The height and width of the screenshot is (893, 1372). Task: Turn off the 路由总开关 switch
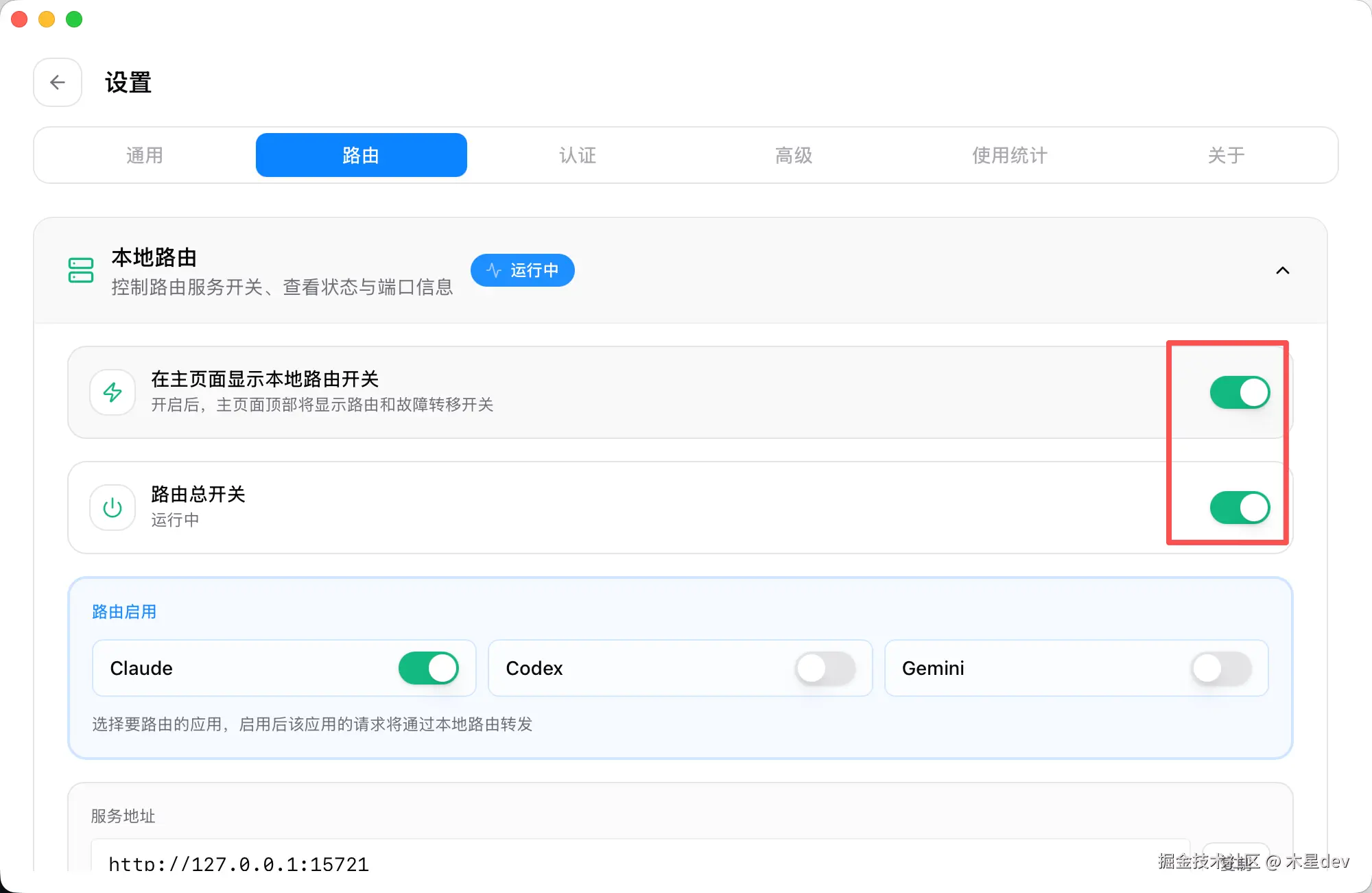click(1240, 508)
